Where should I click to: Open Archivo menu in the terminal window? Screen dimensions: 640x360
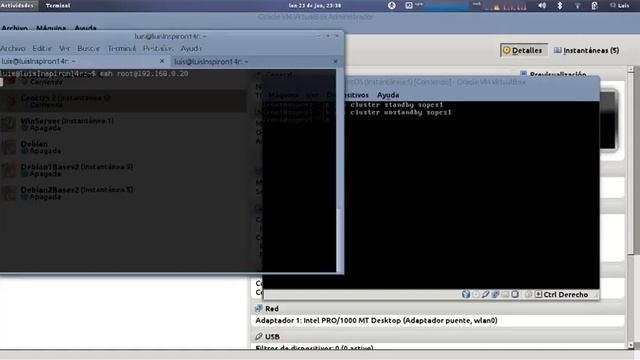point(13,48)
